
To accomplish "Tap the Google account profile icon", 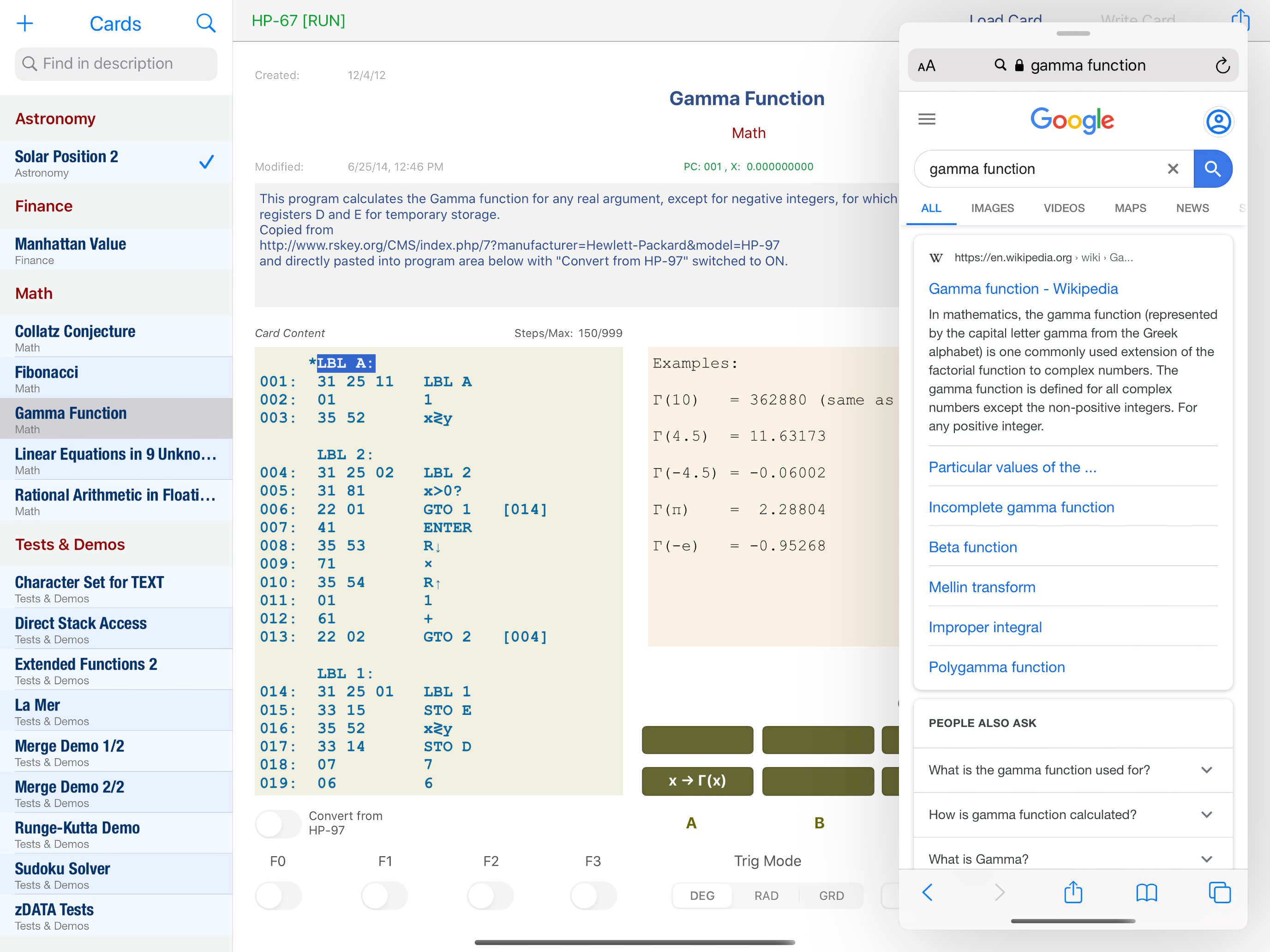I will (1218, 122).
